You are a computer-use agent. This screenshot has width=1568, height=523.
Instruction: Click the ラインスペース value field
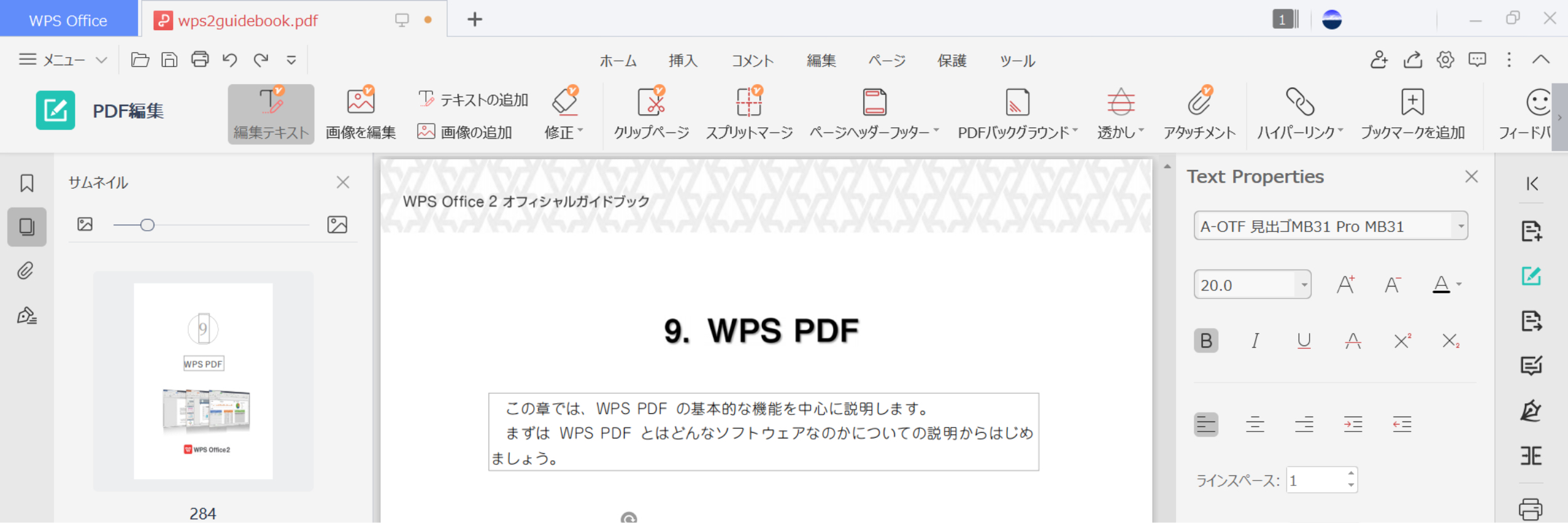[x=1316, y=480]
